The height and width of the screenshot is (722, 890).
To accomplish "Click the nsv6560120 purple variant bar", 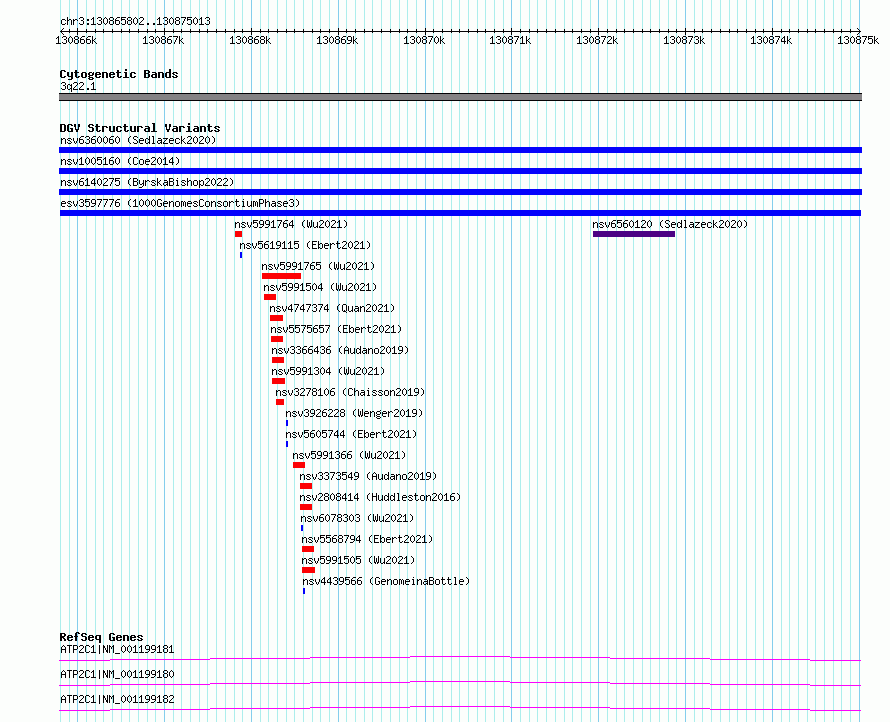I will 634,234.
